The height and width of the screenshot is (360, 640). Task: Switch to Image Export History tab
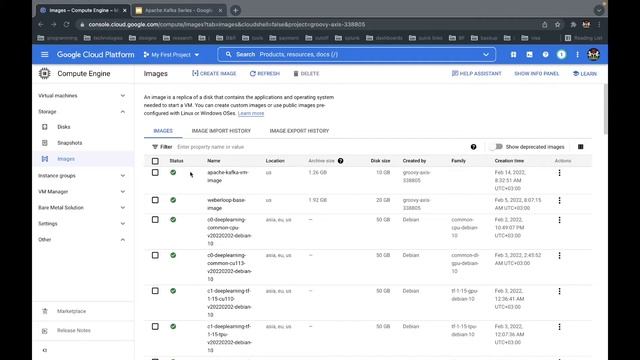click(x=299, y=131)
